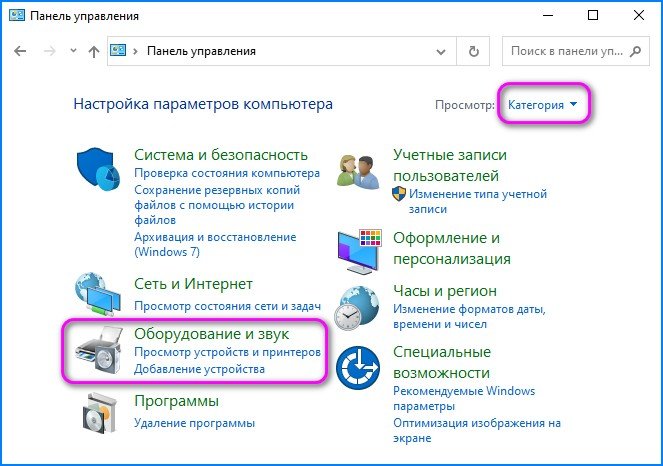Screen dimensions: 663x466
Task: Click the Control Panel icon in address bar
Action: [x=118, y=51]
